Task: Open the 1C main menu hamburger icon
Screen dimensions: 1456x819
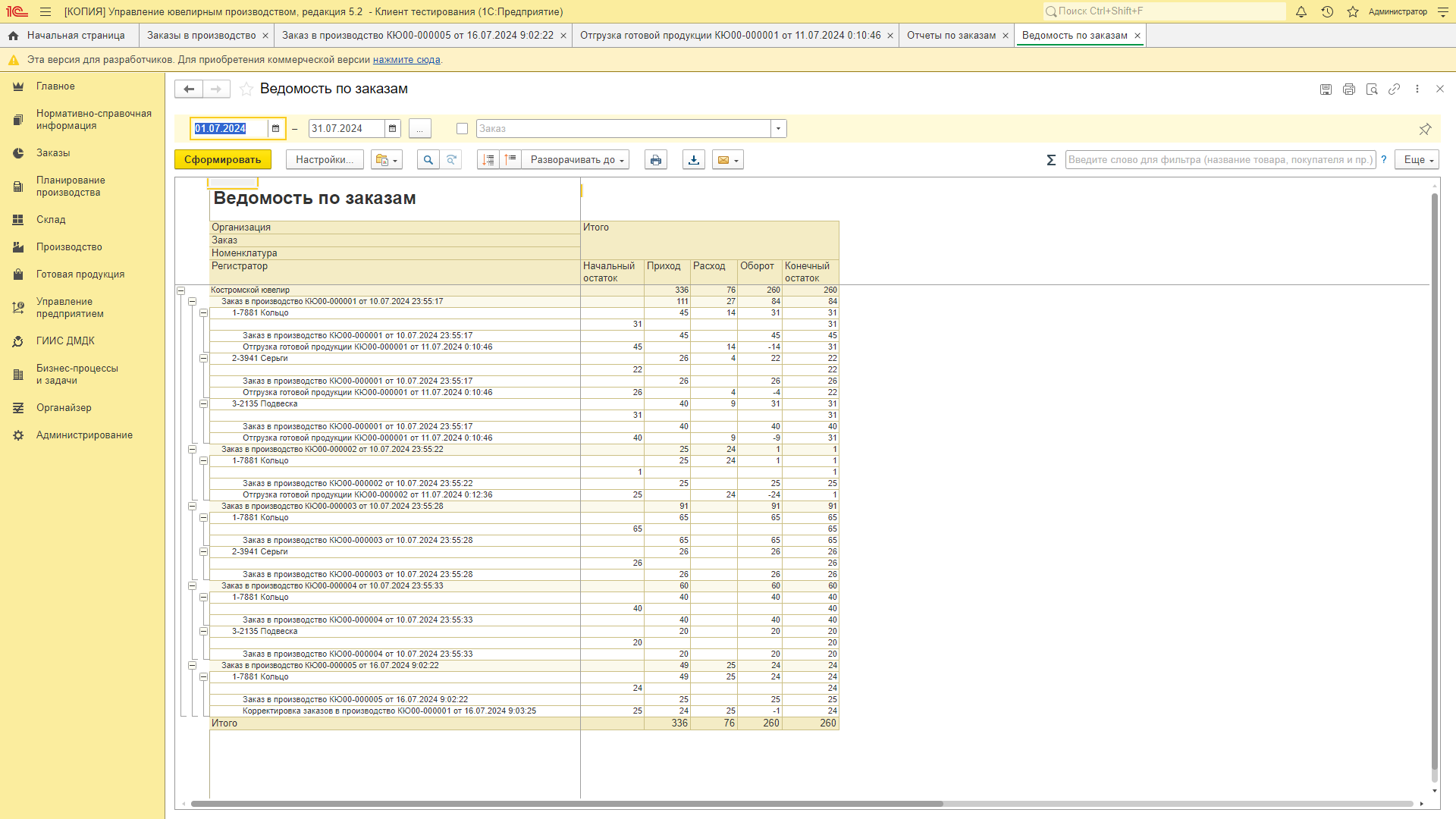Action: click(45, 11)
